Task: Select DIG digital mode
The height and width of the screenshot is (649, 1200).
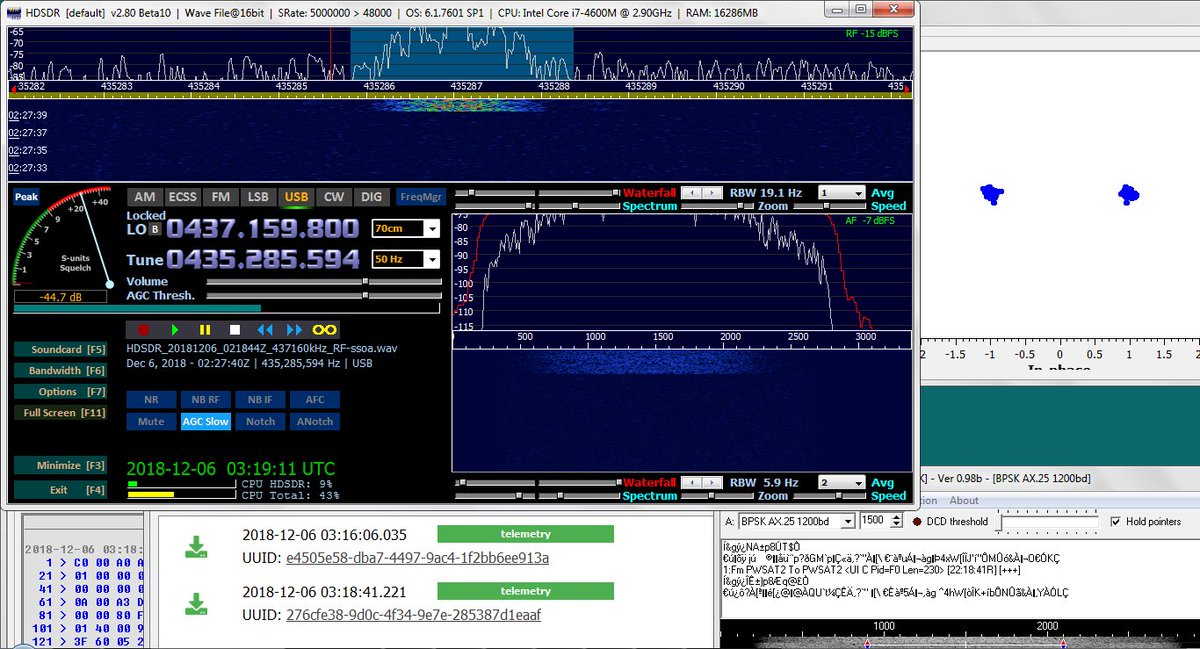Action: tap(371, 197)
